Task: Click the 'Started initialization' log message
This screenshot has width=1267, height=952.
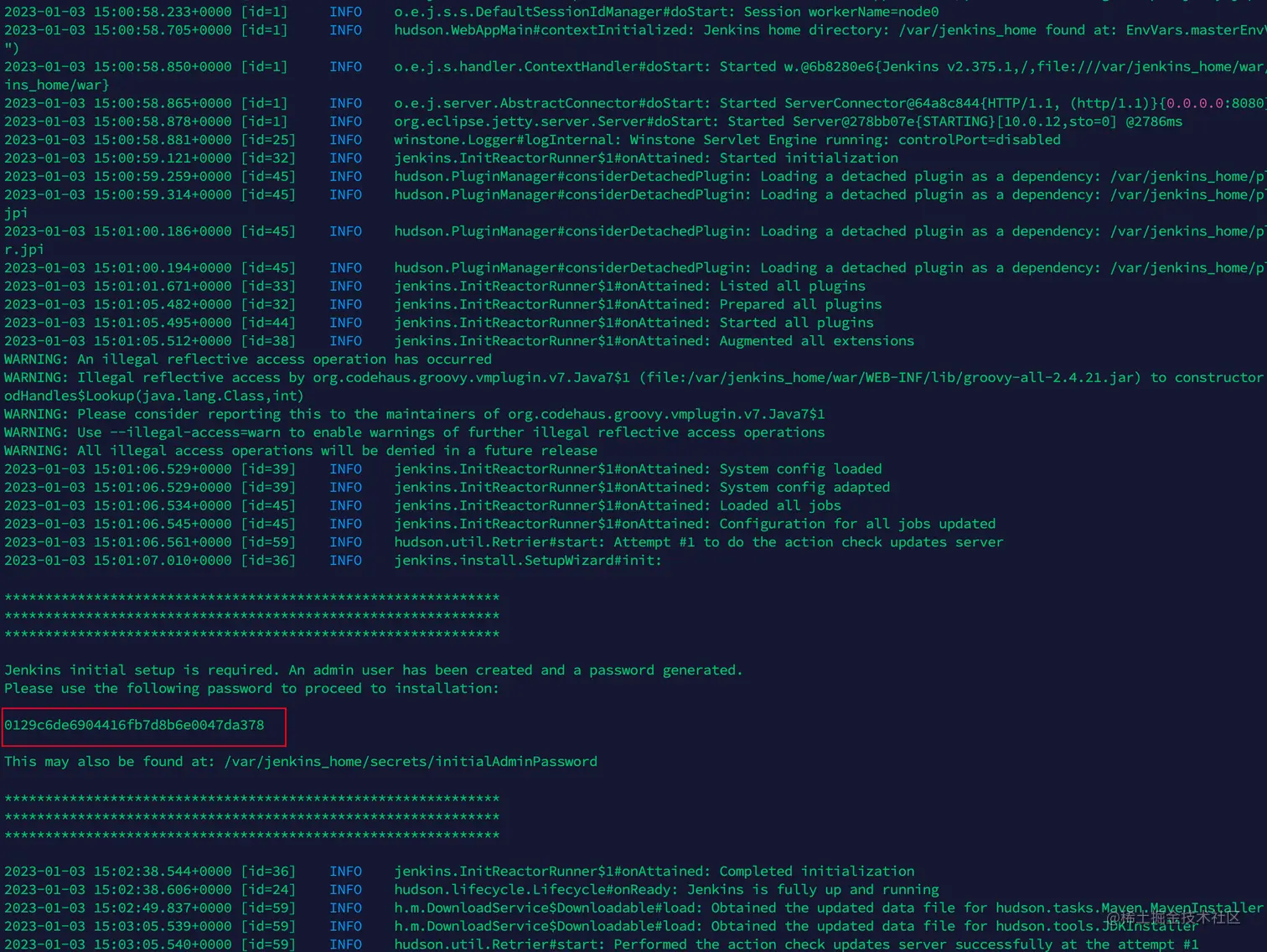Action: tap(809, 158)
